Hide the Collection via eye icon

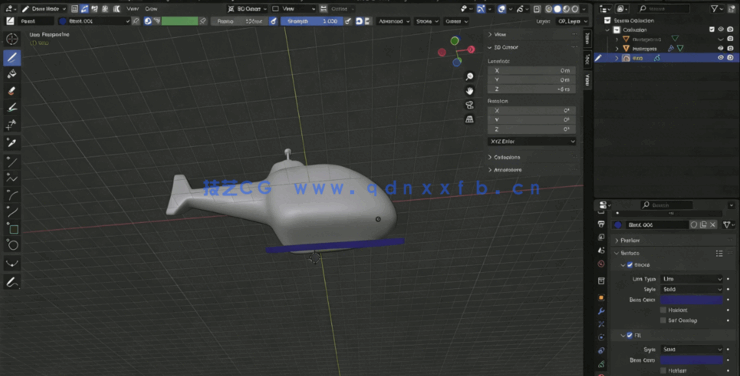tap(721, 29)
